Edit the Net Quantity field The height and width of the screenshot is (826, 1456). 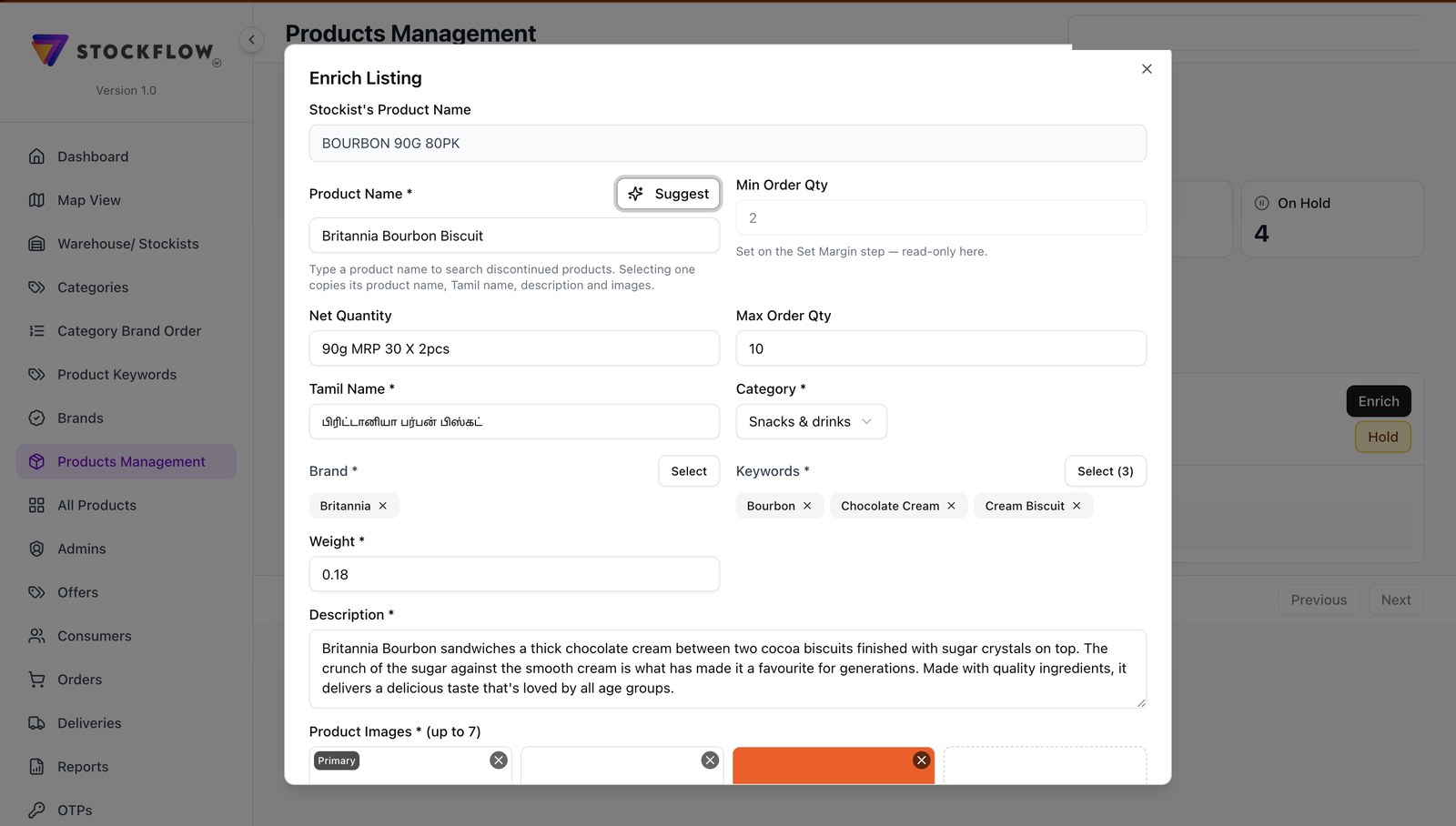click(x=514, y=348)
